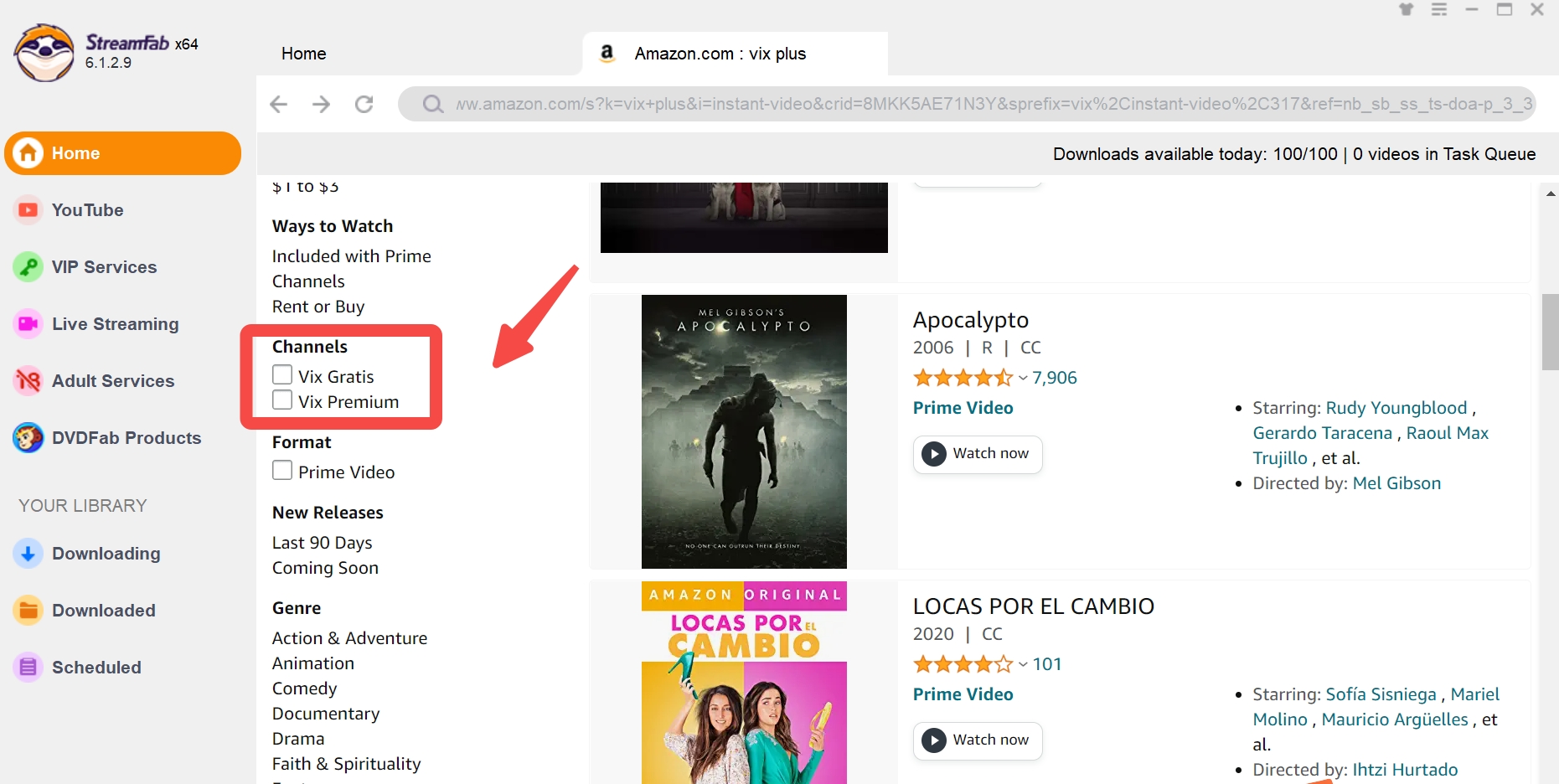Open the Apocalypto title link
Image resolution: width=1559 pixels, height=784 pixels.
[971, 320]
